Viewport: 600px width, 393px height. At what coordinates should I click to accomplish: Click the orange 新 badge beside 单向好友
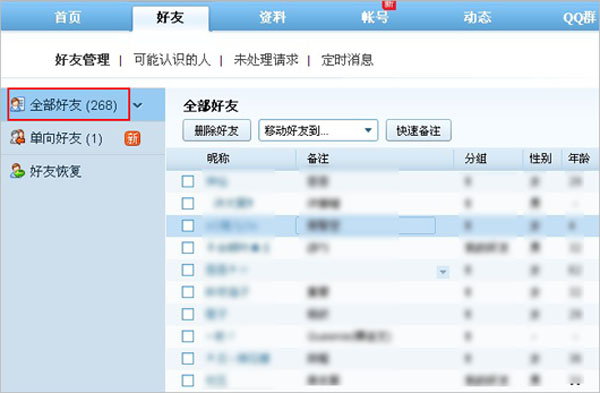pyautogui.click(x=132, y=138)
